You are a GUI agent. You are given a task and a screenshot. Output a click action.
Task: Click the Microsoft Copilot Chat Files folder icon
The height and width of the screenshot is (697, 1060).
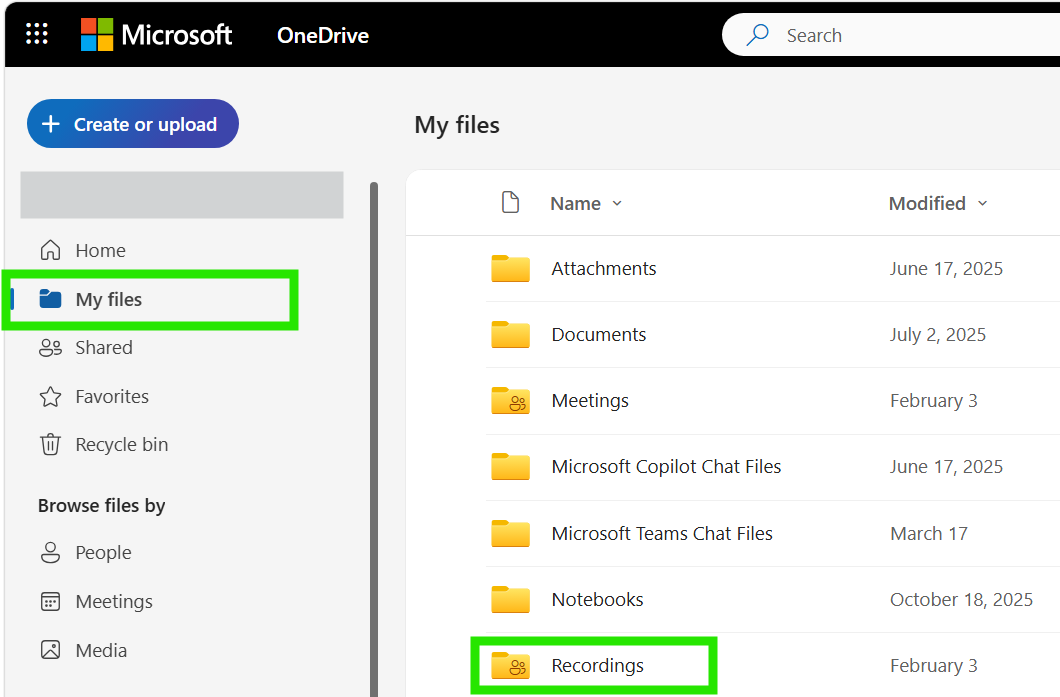pyautogui.click(x=510, y=466)
